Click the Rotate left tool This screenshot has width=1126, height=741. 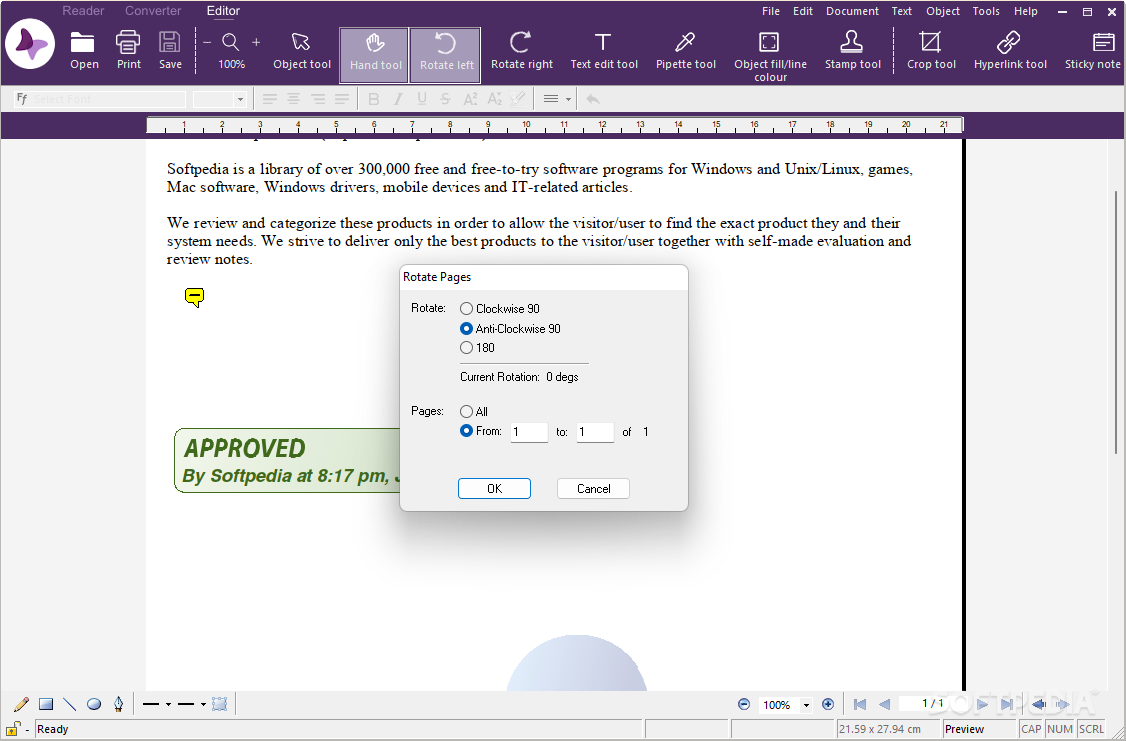[x=446, y=55]
